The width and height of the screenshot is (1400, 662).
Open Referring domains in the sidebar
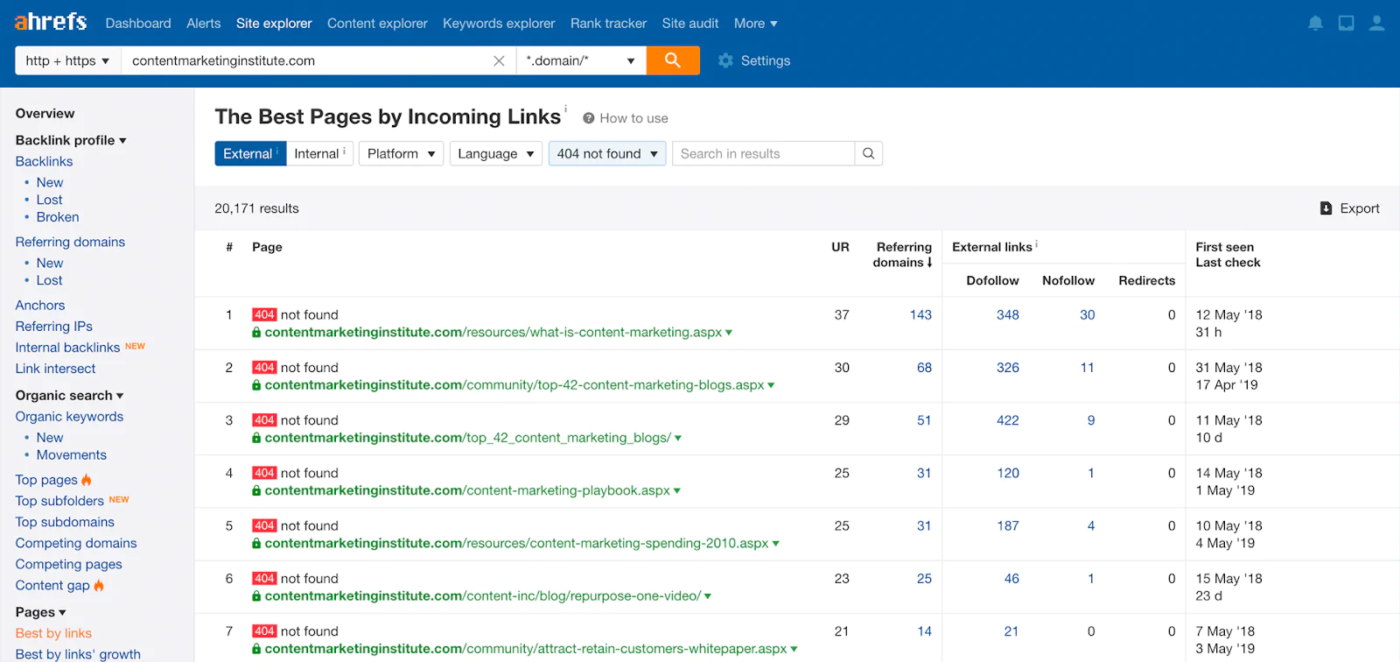(x=70, y=242)
